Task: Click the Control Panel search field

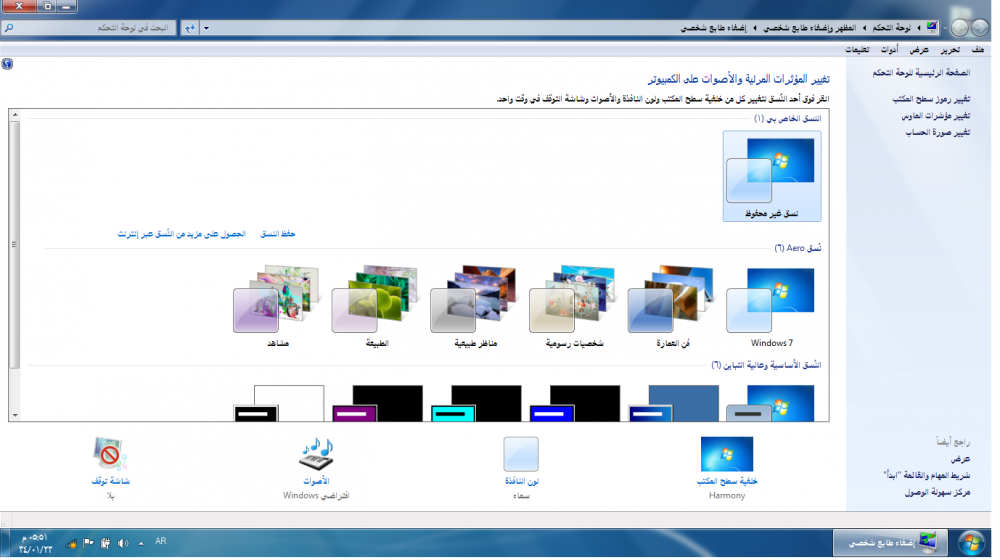Action: (90, 28)
